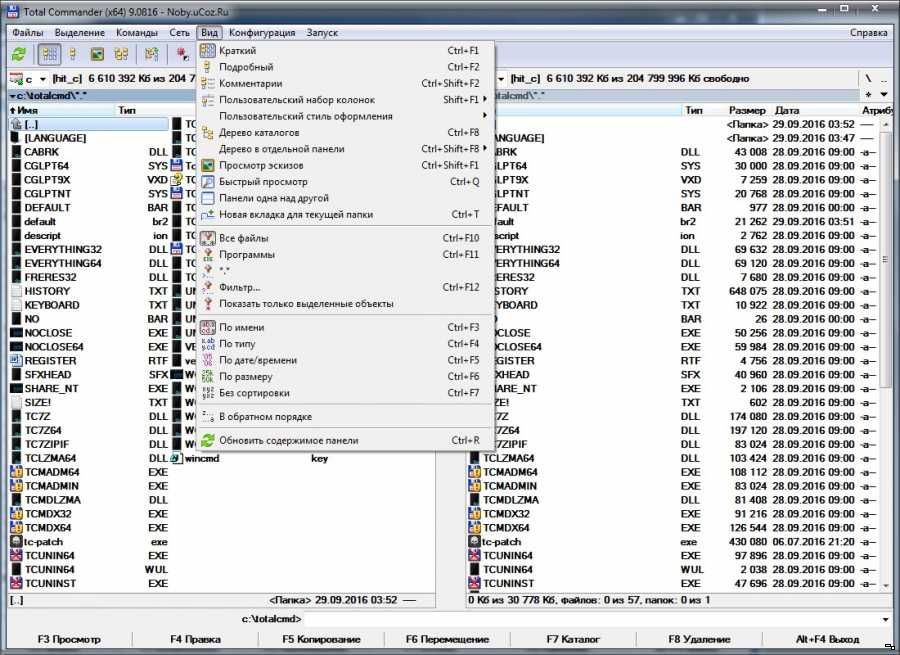Image resolution: width=900 pixels, height=655 pixels.
Task: Click the green icon beside Обновить содержимое панели
Action: point(208,440)
